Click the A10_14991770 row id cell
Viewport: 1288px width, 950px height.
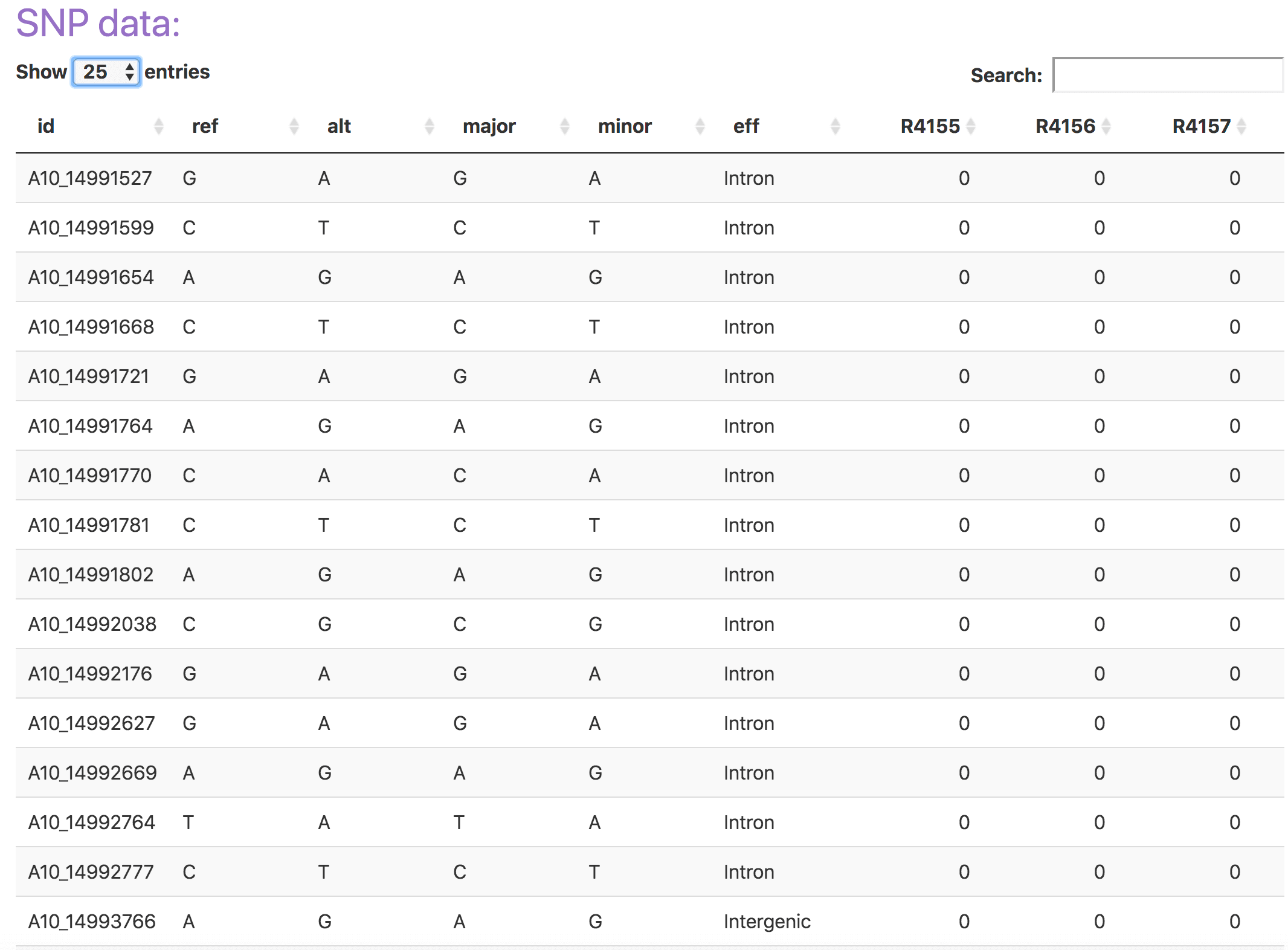click(90, 476)
